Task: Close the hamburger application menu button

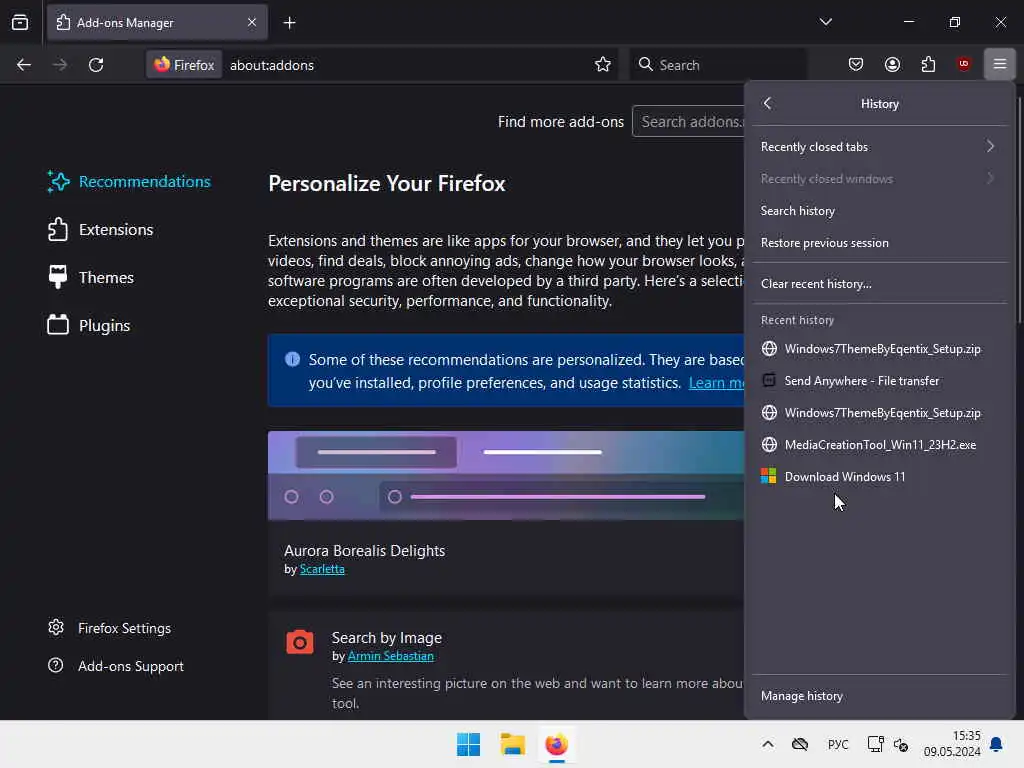Action: (x=999, y=64)
